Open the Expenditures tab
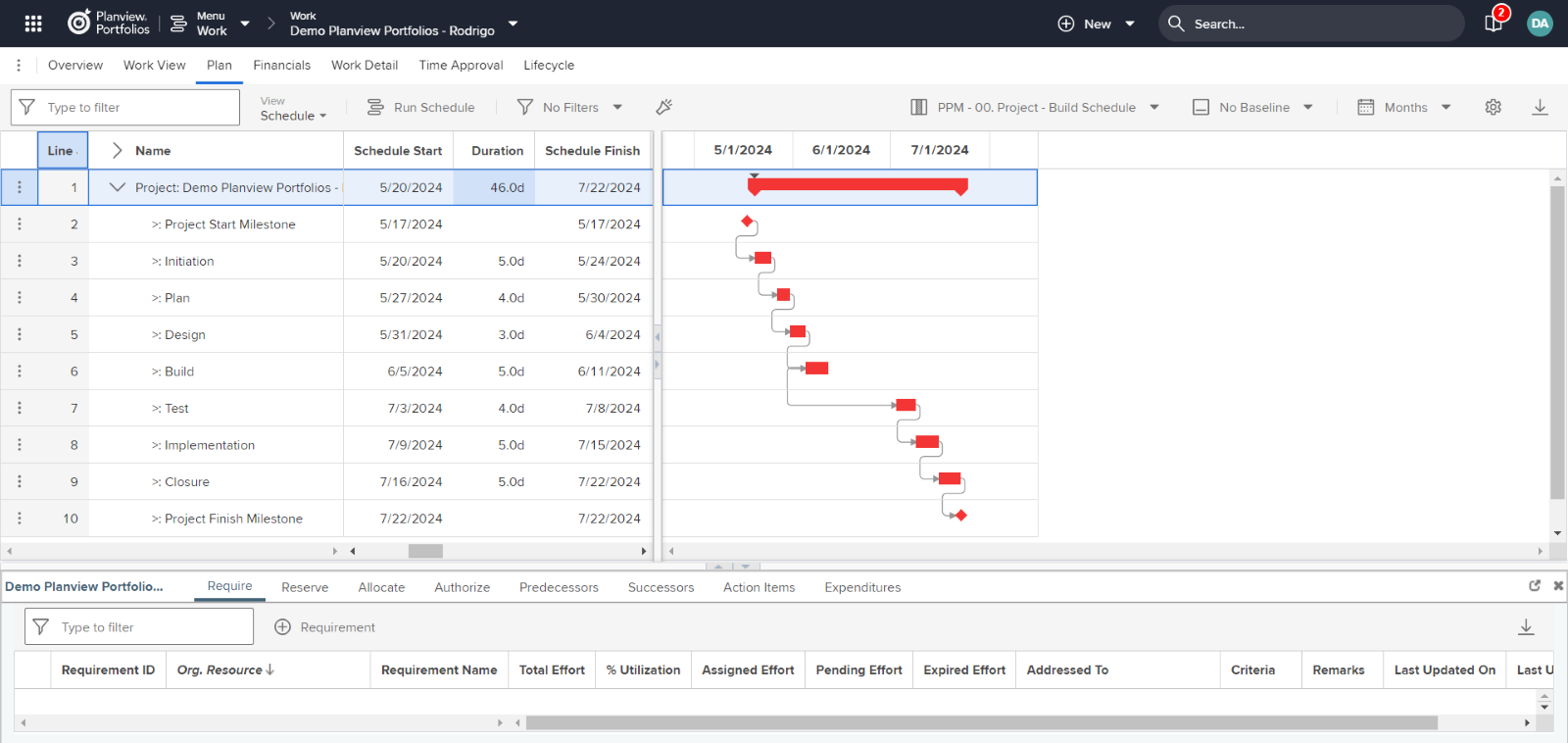 coord(862,587)
